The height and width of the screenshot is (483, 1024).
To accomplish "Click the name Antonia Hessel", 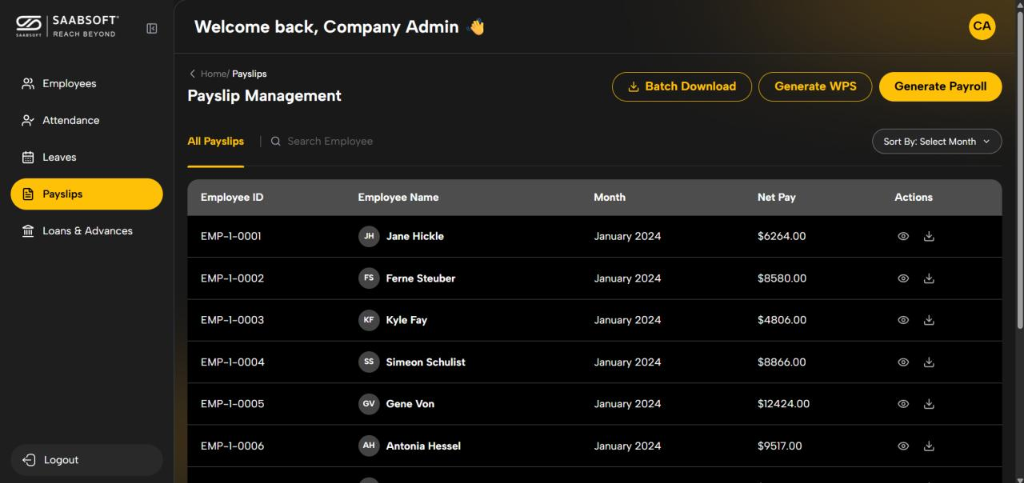I will [423, 446].
